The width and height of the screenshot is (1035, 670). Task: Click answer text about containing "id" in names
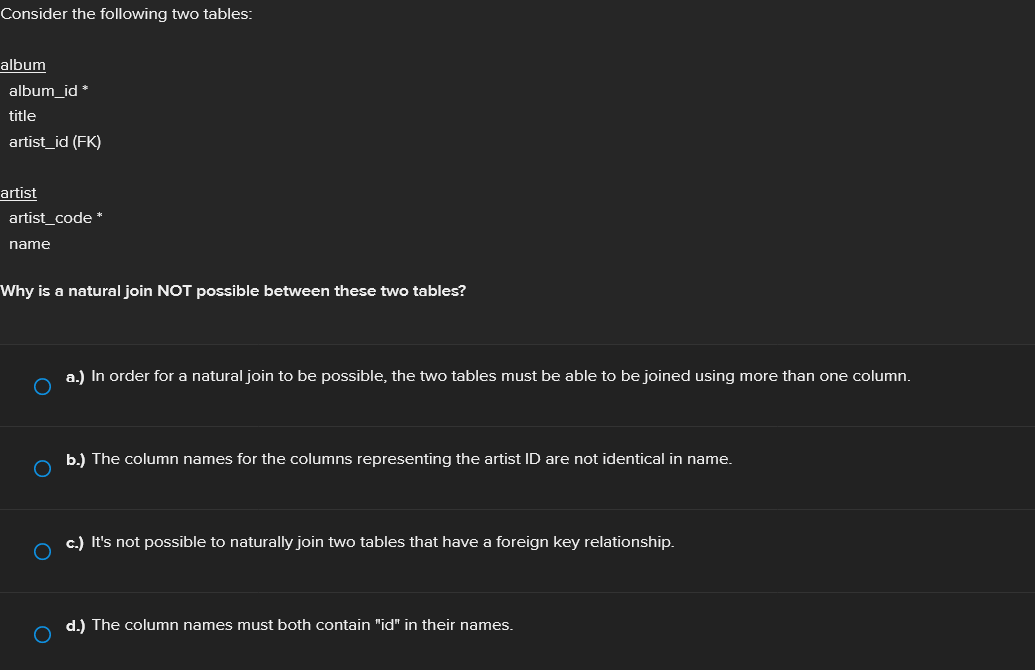(302, 625)
